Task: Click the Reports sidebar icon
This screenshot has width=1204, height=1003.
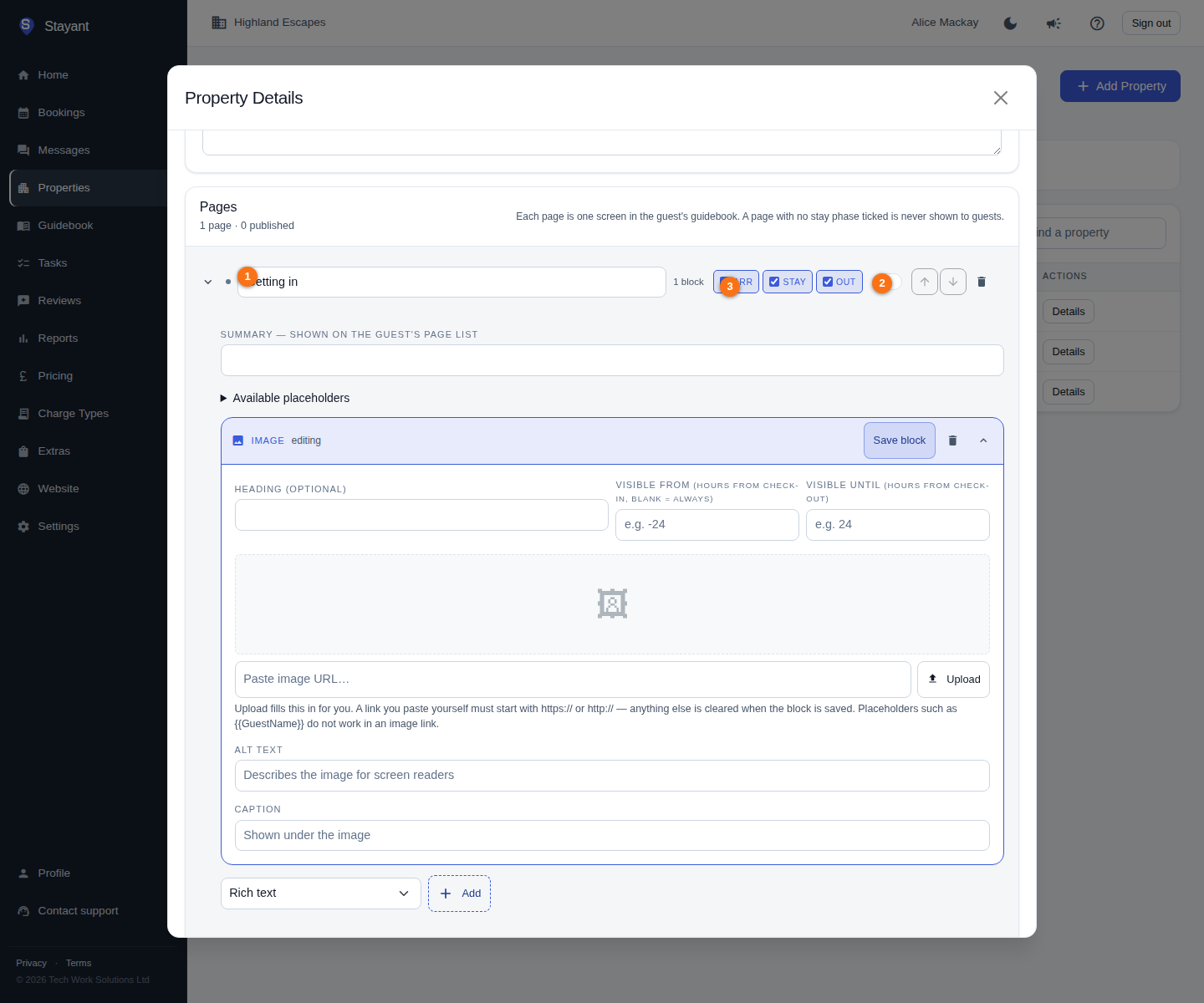Action: [23, 339]
